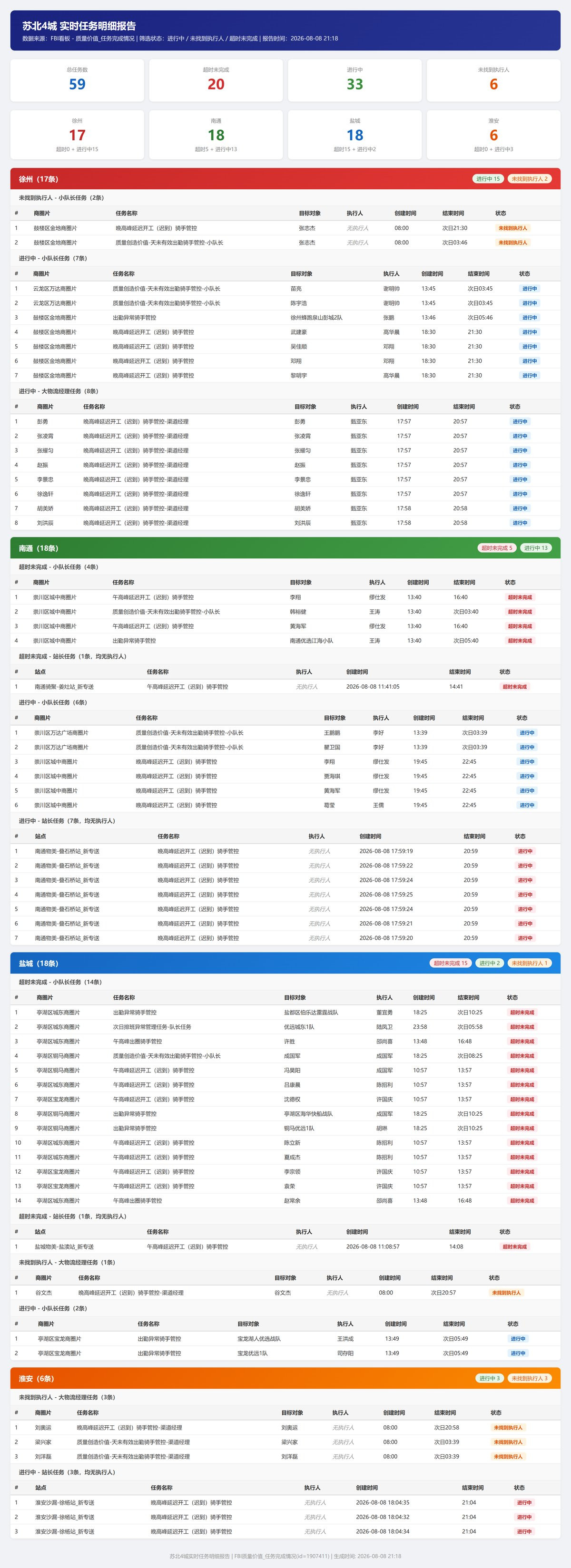Viewport: 571px width, 1568px height.
Task: Click the 进行中 13 badge in 南通 header
Action: tap(536, 548)
